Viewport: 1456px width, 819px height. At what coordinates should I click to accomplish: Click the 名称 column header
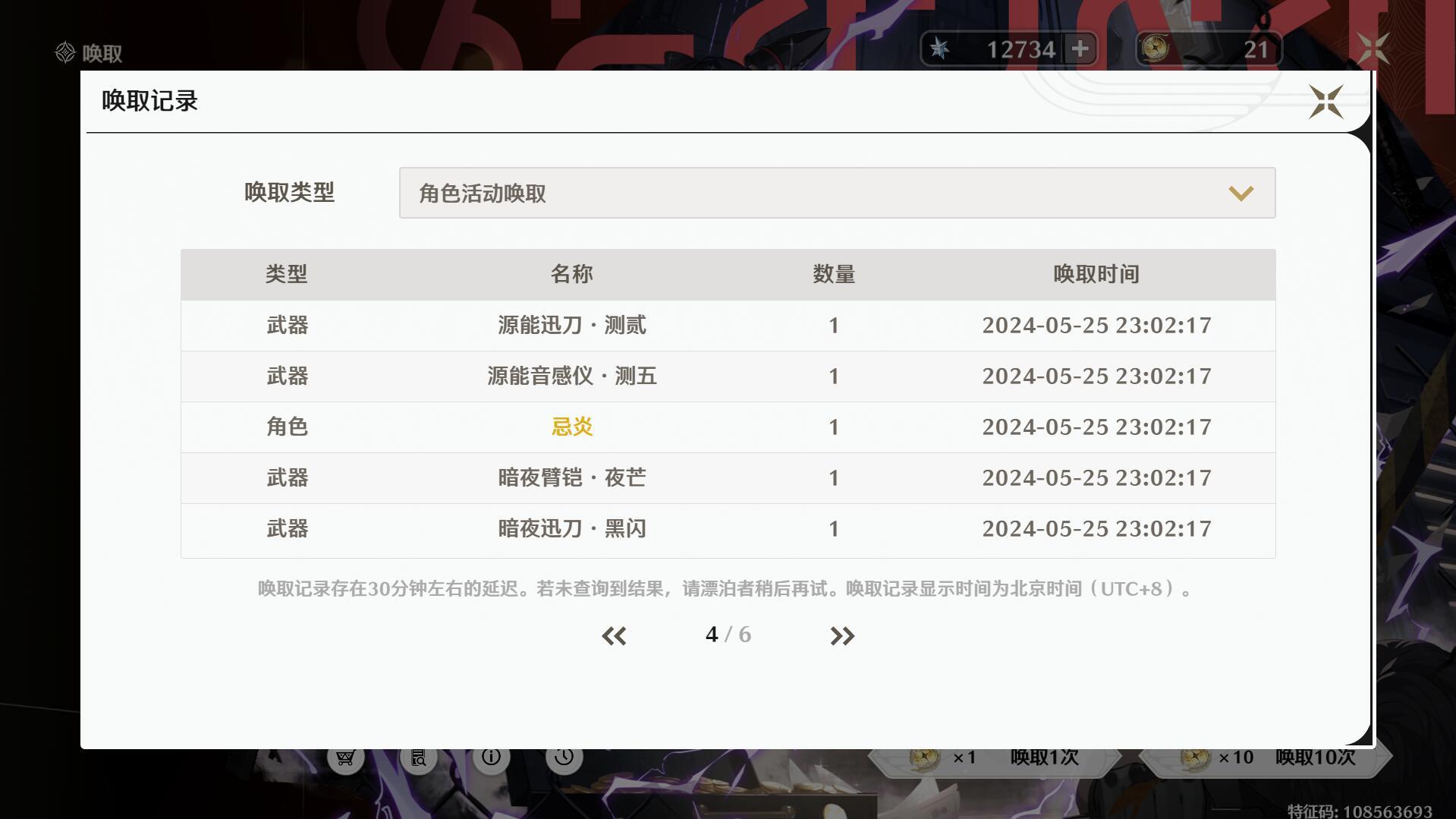571,274
